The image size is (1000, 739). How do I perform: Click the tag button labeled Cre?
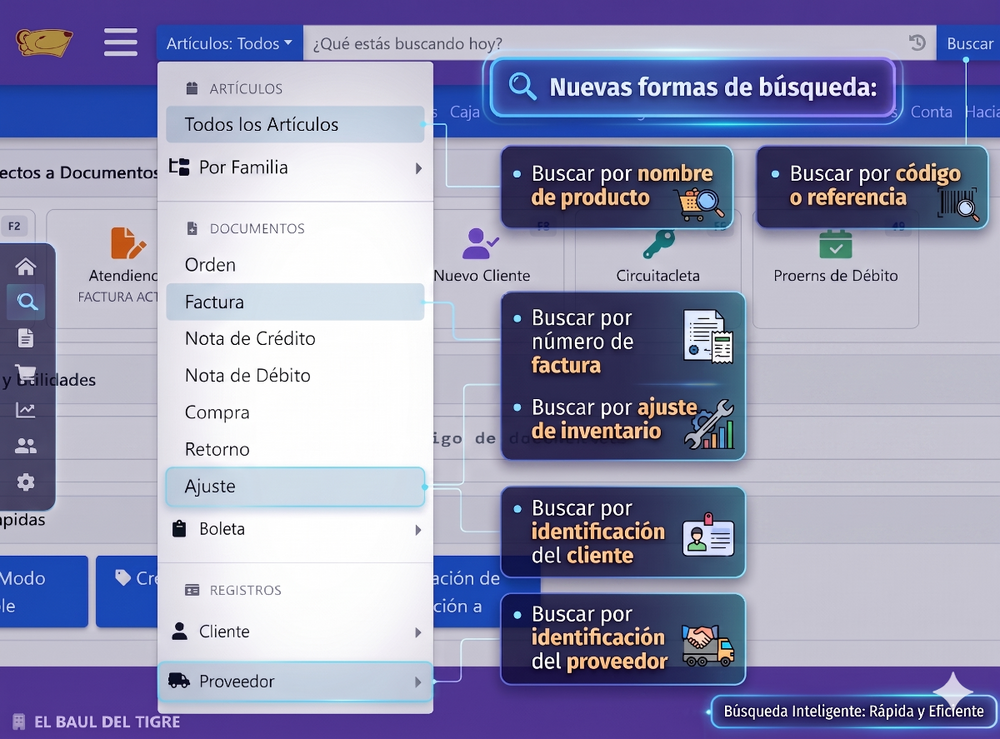pyautogui.click(x=127, y=592)
